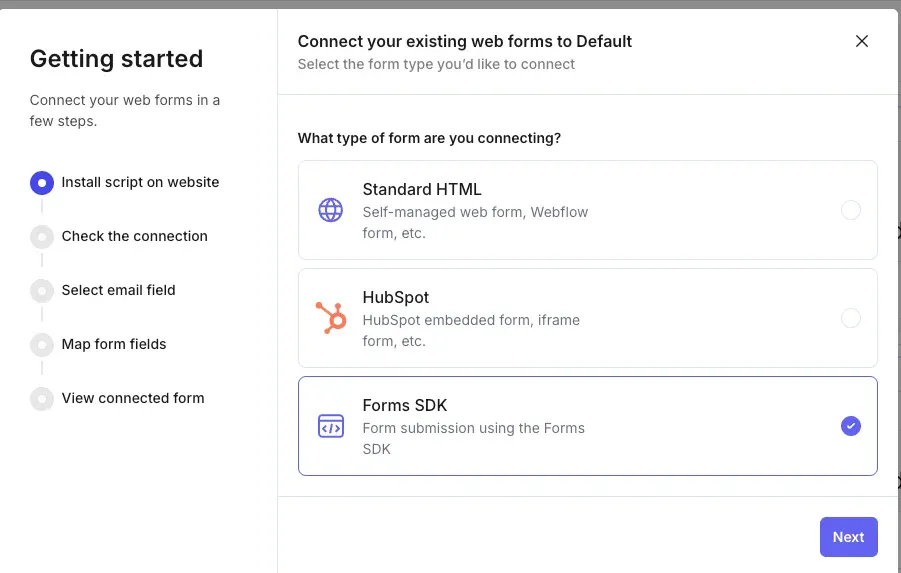This screenshot has height=573, width=901.
Task: Click the orange HubSpot logo icon
Action: (x=330, y=318)
